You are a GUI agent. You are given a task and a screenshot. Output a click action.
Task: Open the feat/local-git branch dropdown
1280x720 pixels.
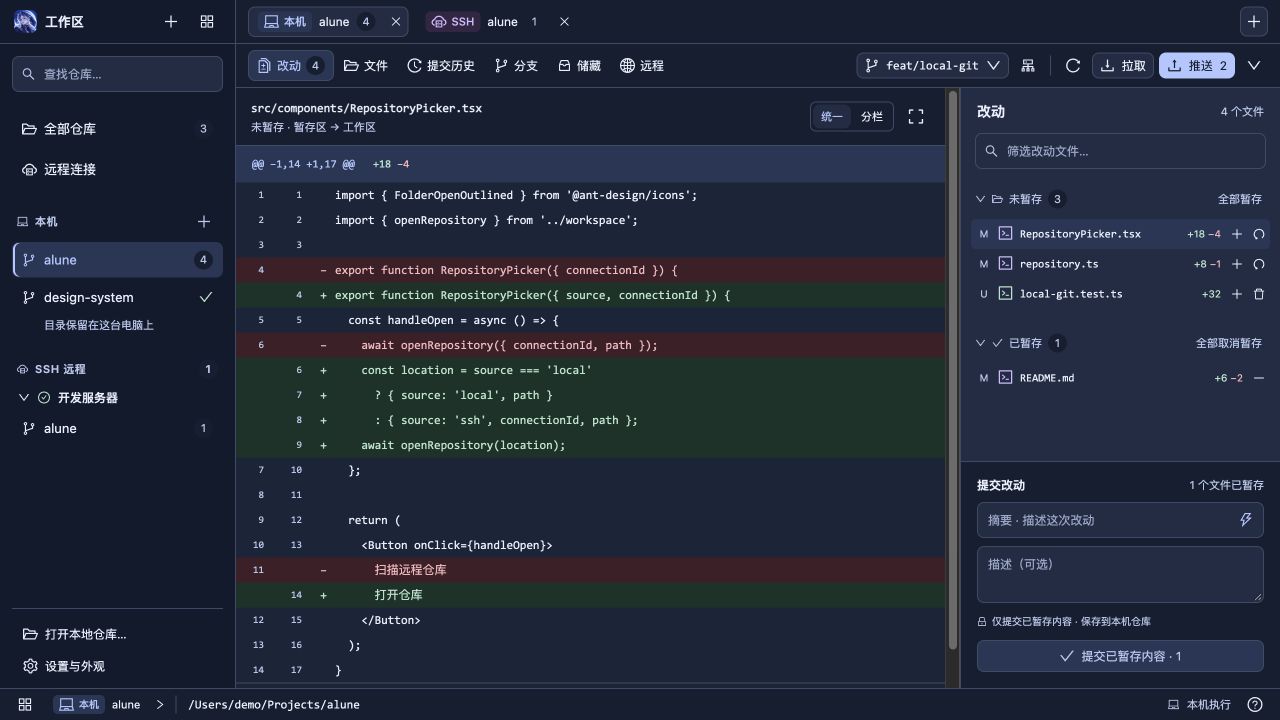click(933, 65)
